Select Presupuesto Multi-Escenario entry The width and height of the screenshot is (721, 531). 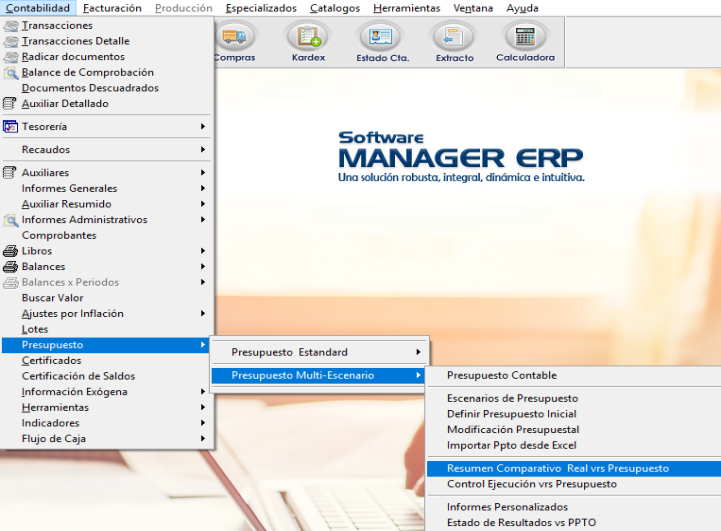tap(318, 375)
